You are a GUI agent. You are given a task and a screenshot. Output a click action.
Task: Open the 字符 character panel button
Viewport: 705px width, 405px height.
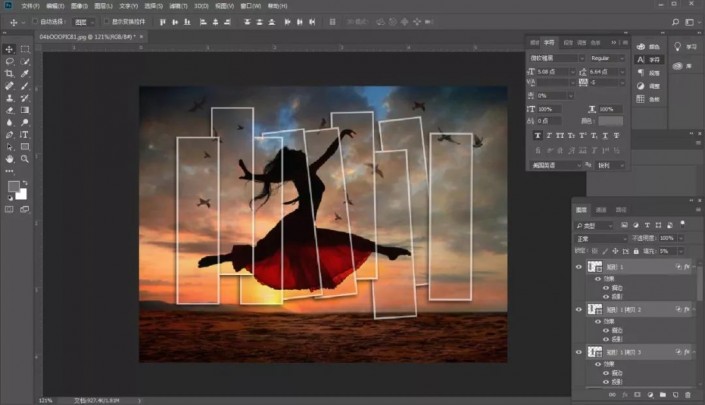648,59
